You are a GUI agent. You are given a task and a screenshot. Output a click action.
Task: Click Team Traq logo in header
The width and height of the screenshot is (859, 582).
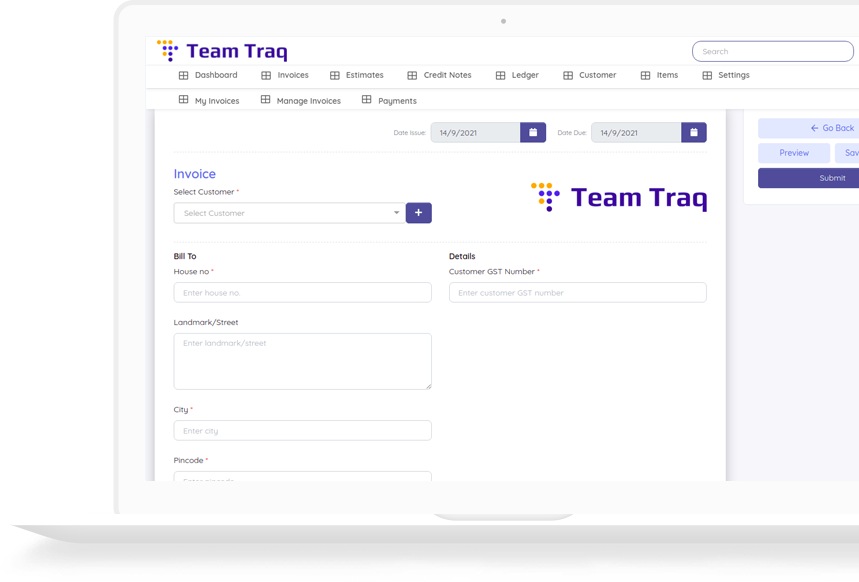tap(222, 51)
